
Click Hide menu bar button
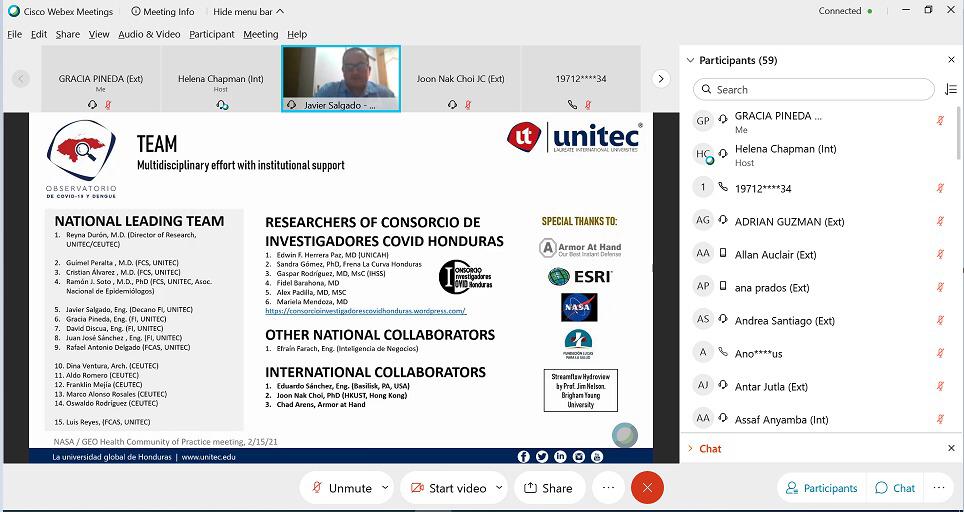point(247,11)
